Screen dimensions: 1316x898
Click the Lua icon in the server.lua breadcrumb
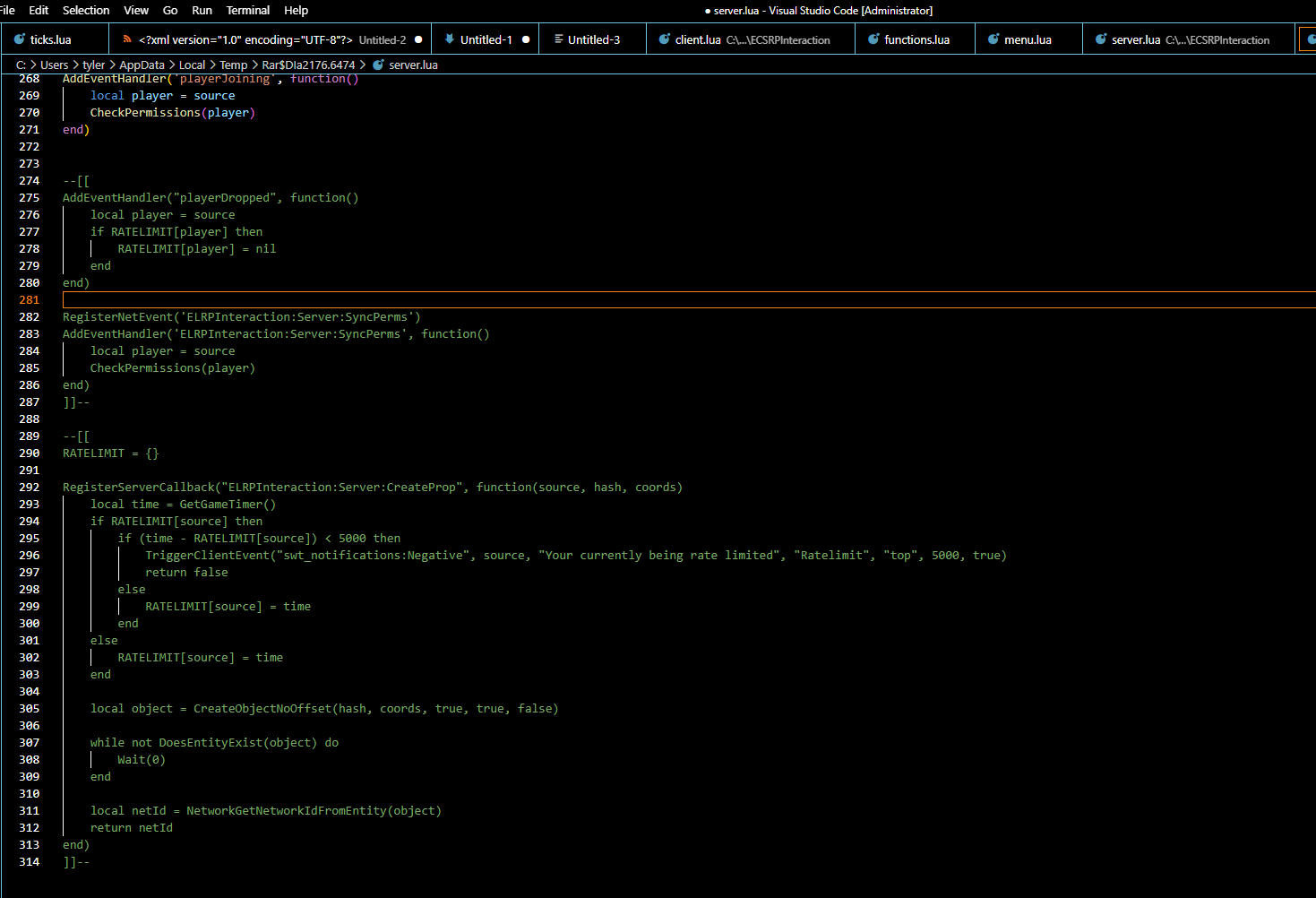pos(378,65)
